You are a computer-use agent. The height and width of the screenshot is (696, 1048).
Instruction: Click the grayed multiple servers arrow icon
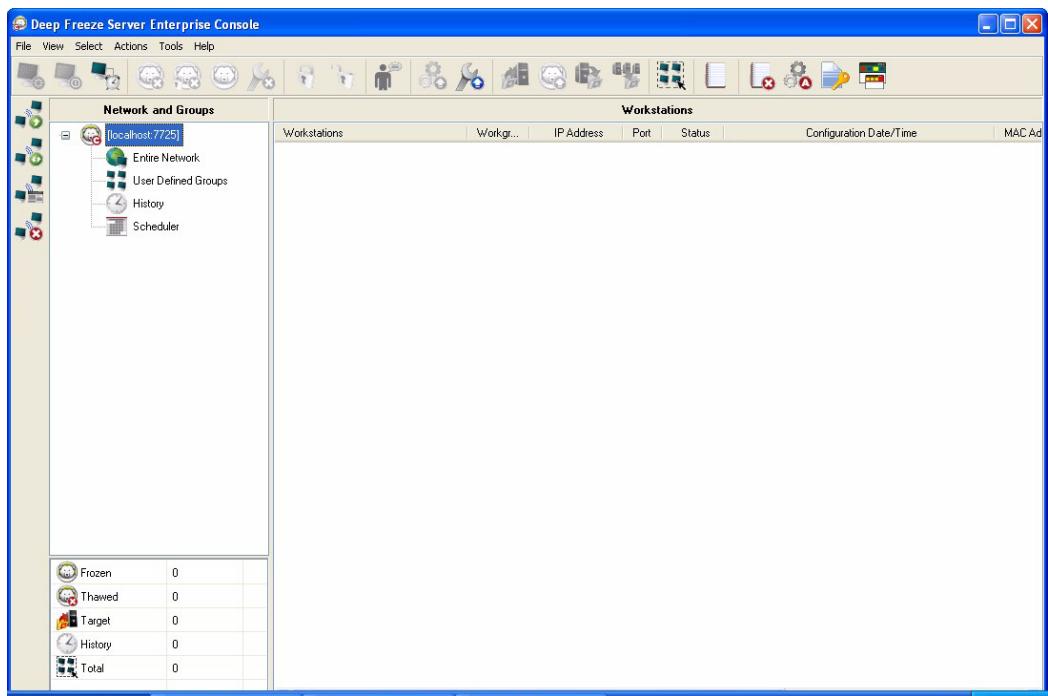click(626, 76)
